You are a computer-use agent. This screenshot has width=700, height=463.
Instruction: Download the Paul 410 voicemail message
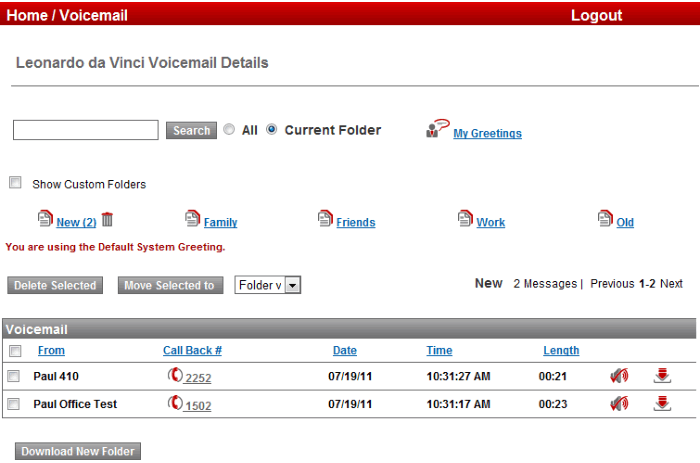coord(662,375)
